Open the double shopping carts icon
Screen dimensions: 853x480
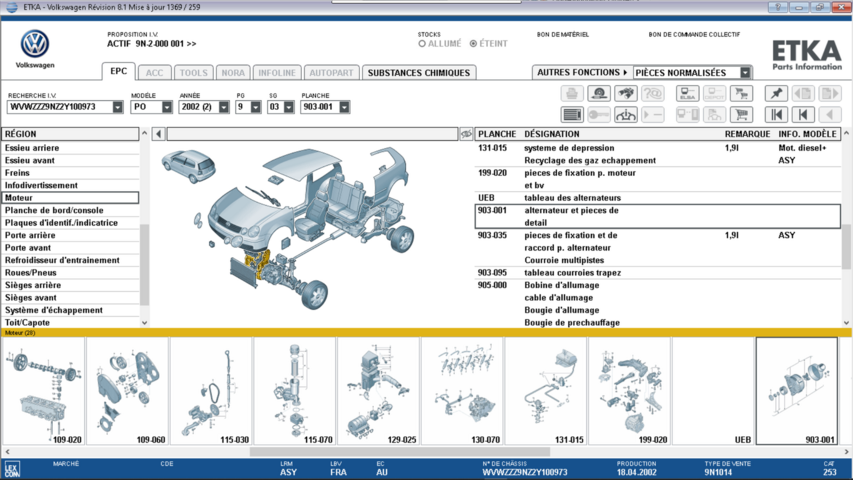click(x=741, y=94)
